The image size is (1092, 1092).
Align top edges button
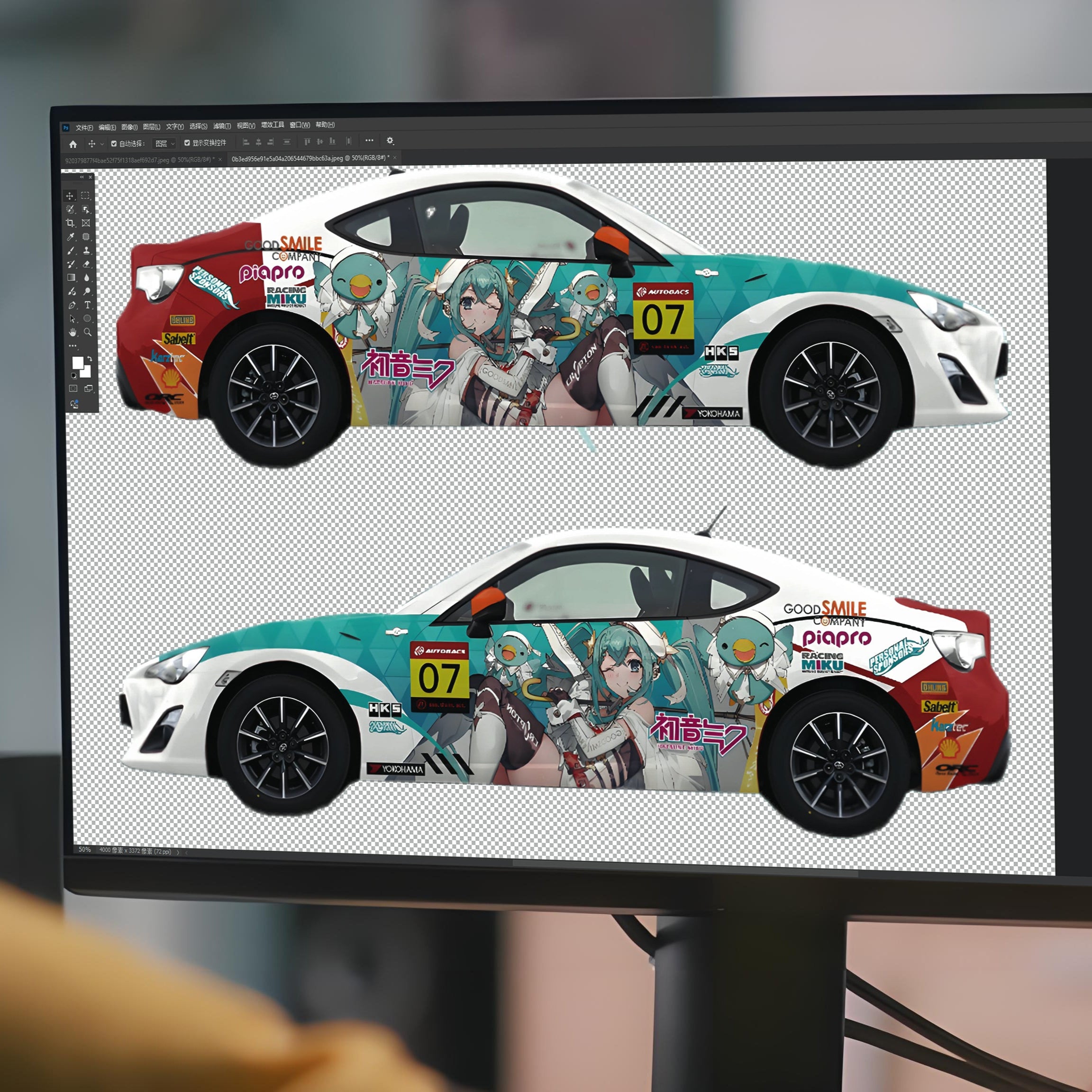(x=308, y=142)
